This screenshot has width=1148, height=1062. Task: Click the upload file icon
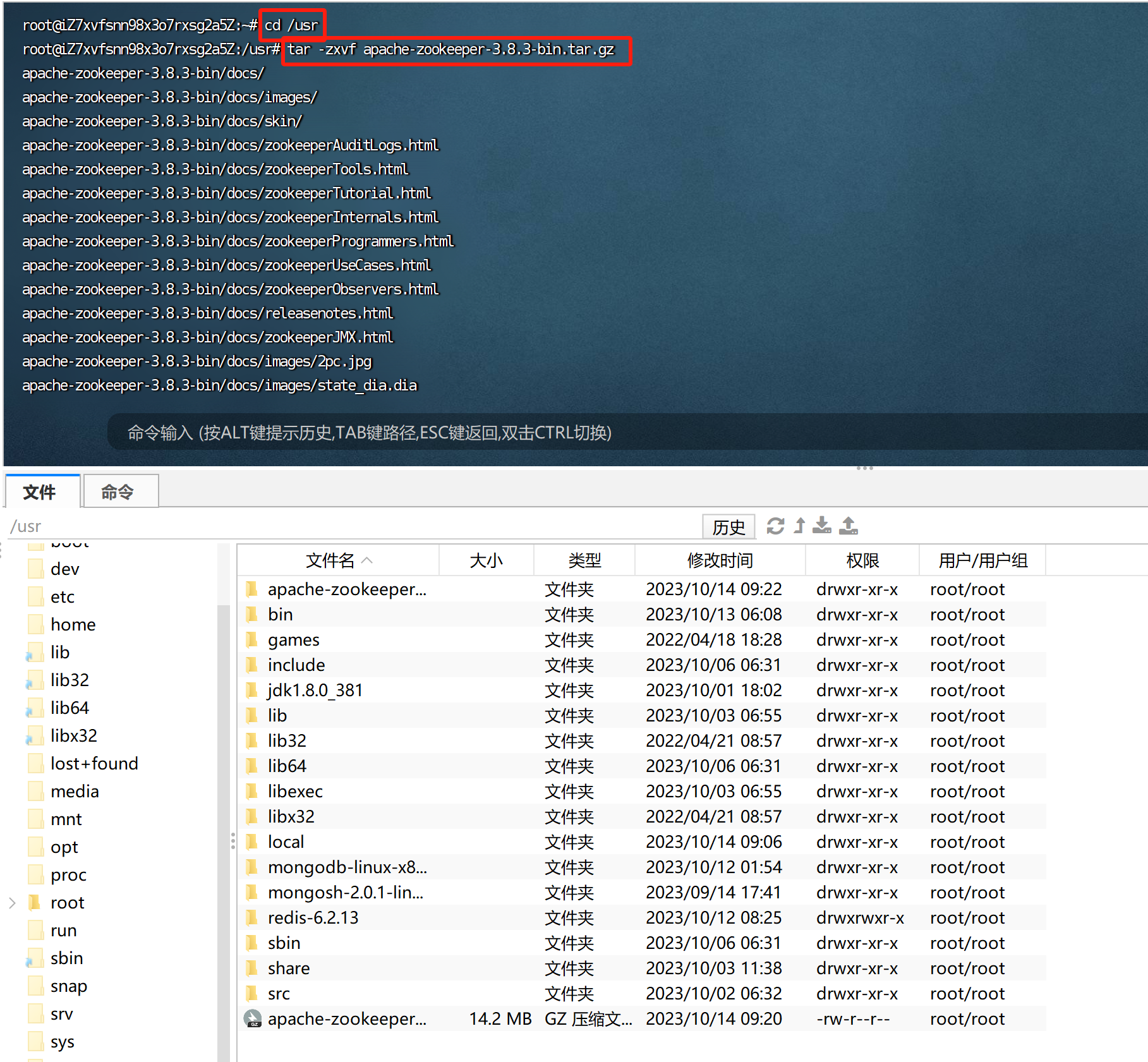849,526
